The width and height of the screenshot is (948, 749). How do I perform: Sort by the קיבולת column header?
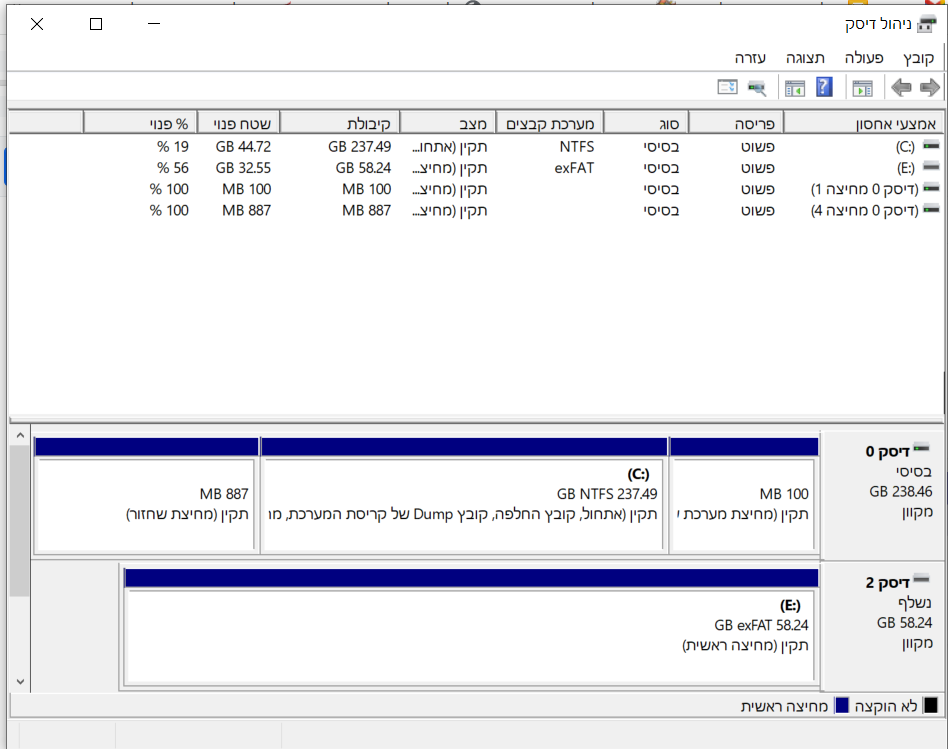pyautogui.click(x=339, y=123)
